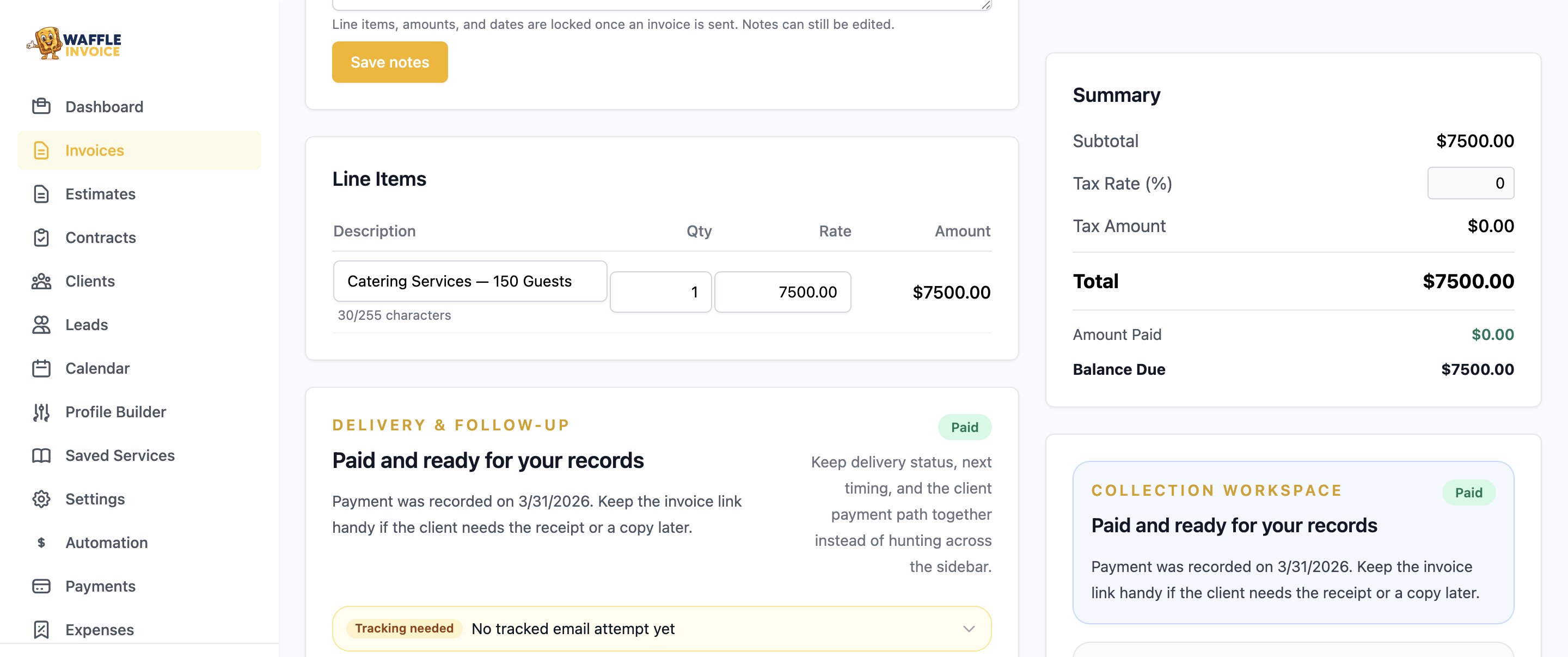Click the Delivery & Follow-up label
This screenshot has height=657, width=1568.
(451, 425)
